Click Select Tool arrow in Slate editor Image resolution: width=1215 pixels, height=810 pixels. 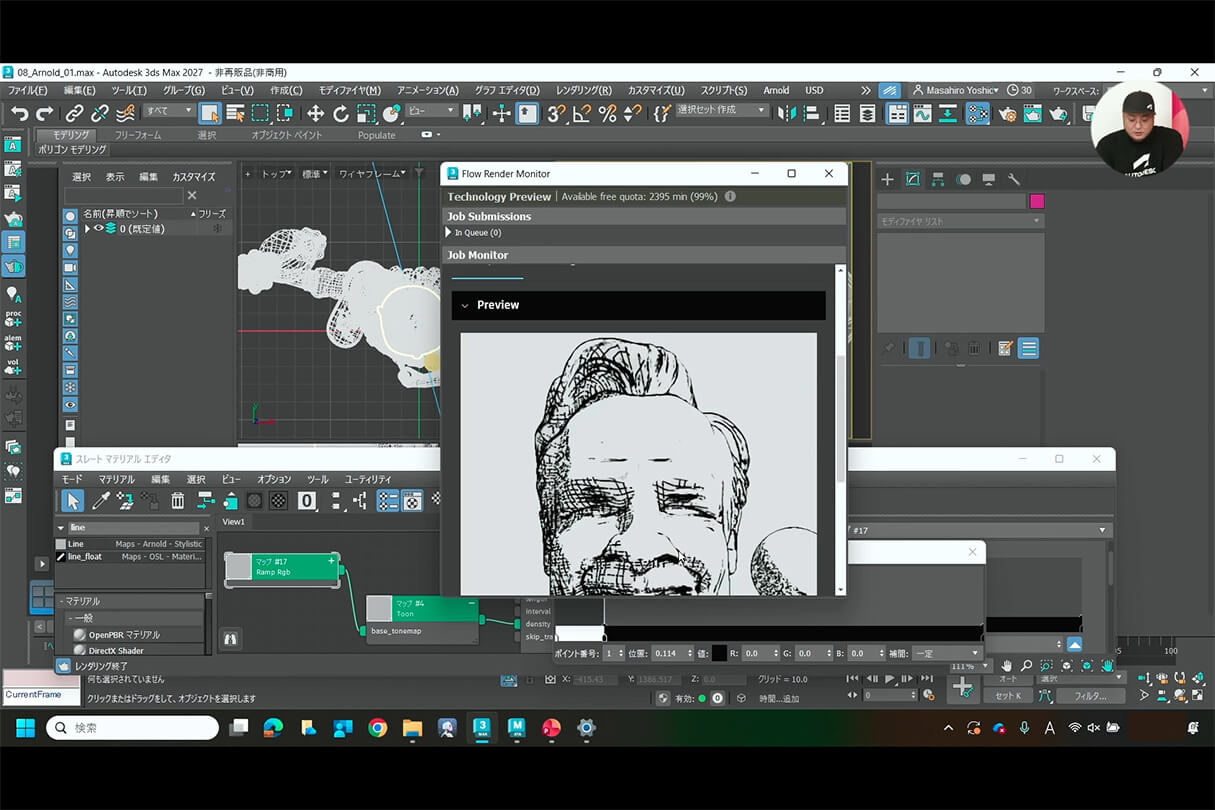tap(72, 500)
